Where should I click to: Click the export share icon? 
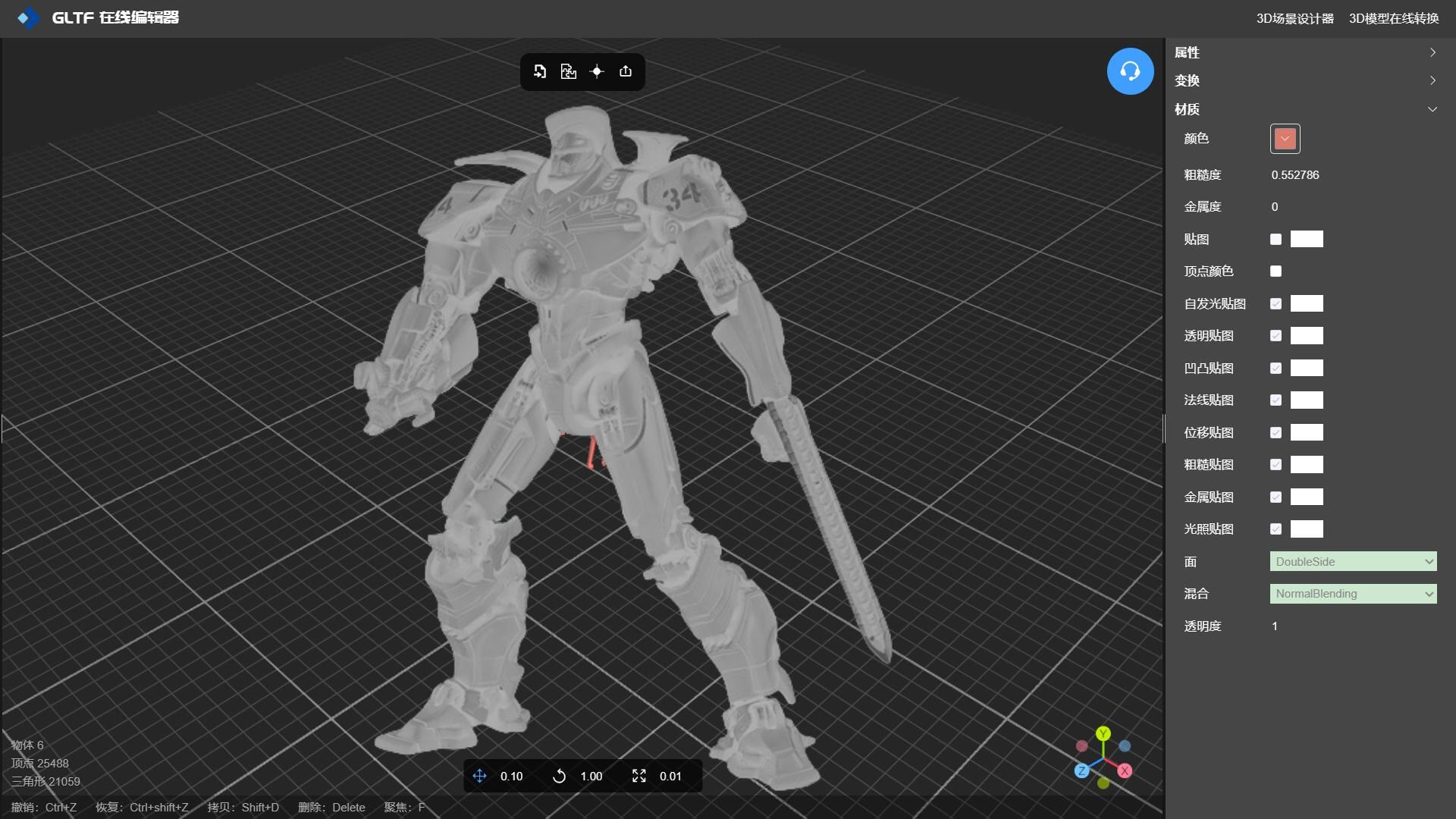point(626,71)
